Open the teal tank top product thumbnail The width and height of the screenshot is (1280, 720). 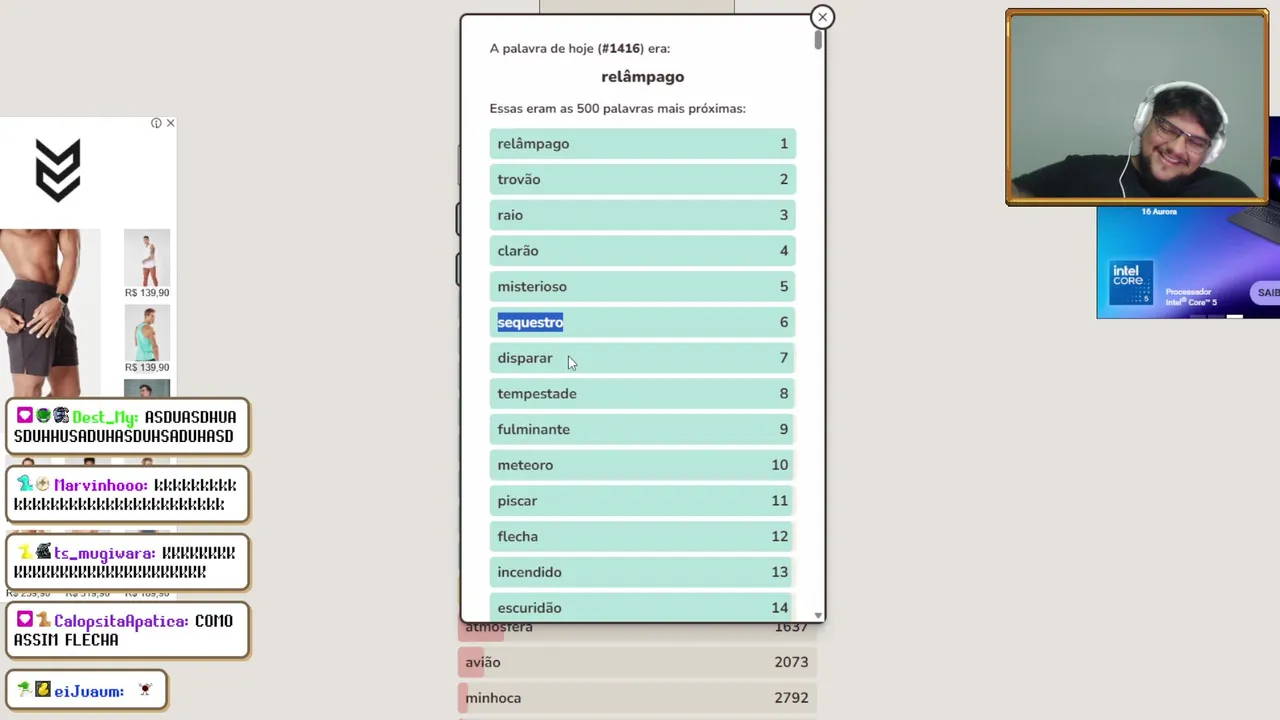tap(147, 334)
